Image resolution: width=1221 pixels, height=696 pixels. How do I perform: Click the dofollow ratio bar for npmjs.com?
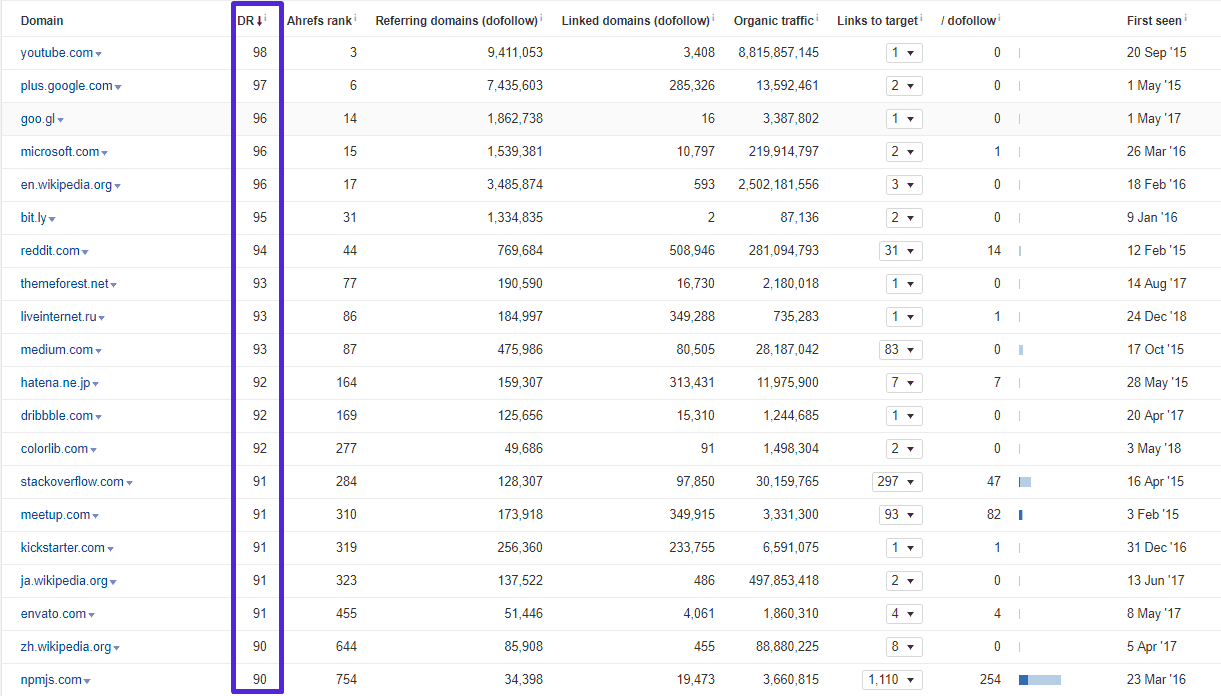1039,680
